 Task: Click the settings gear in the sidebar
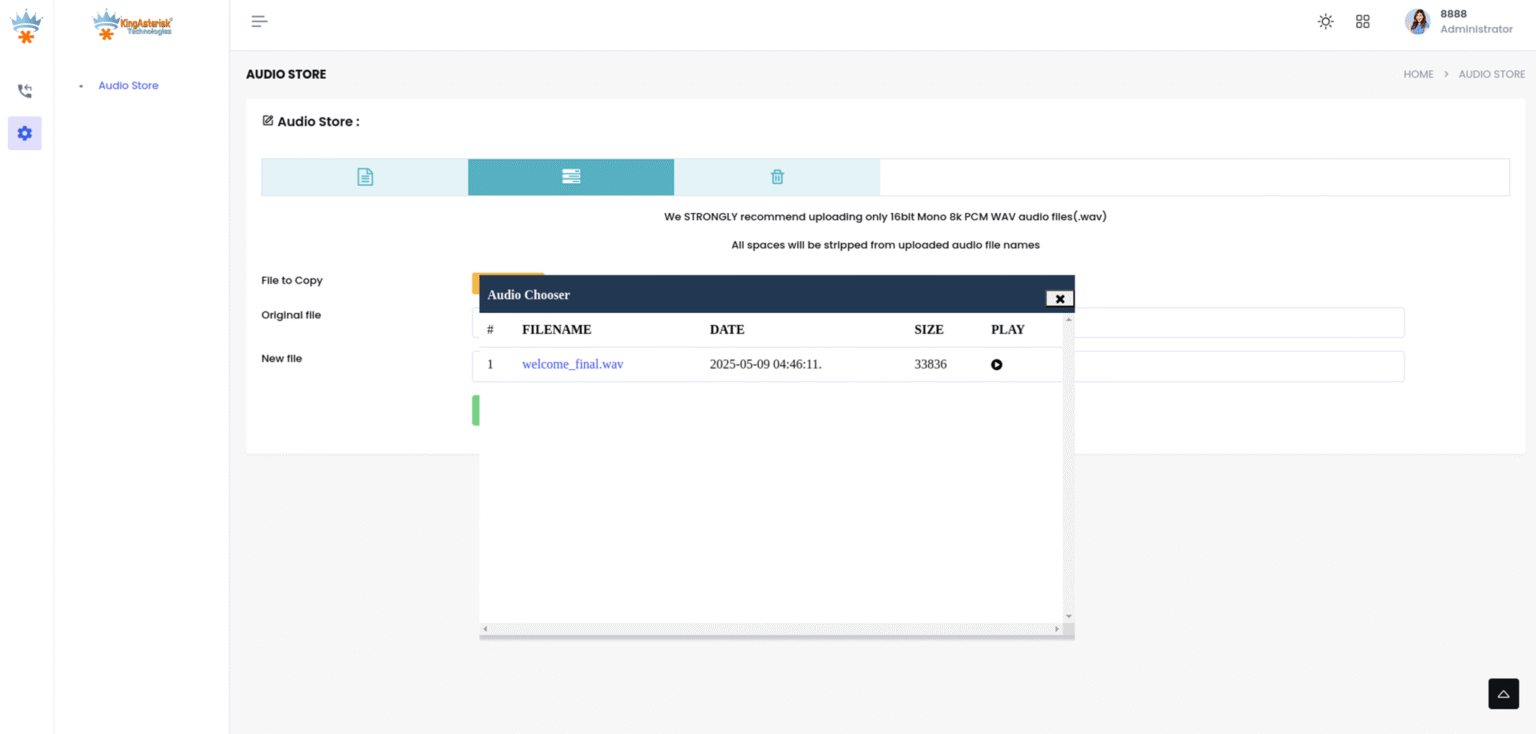click(25, 132)
